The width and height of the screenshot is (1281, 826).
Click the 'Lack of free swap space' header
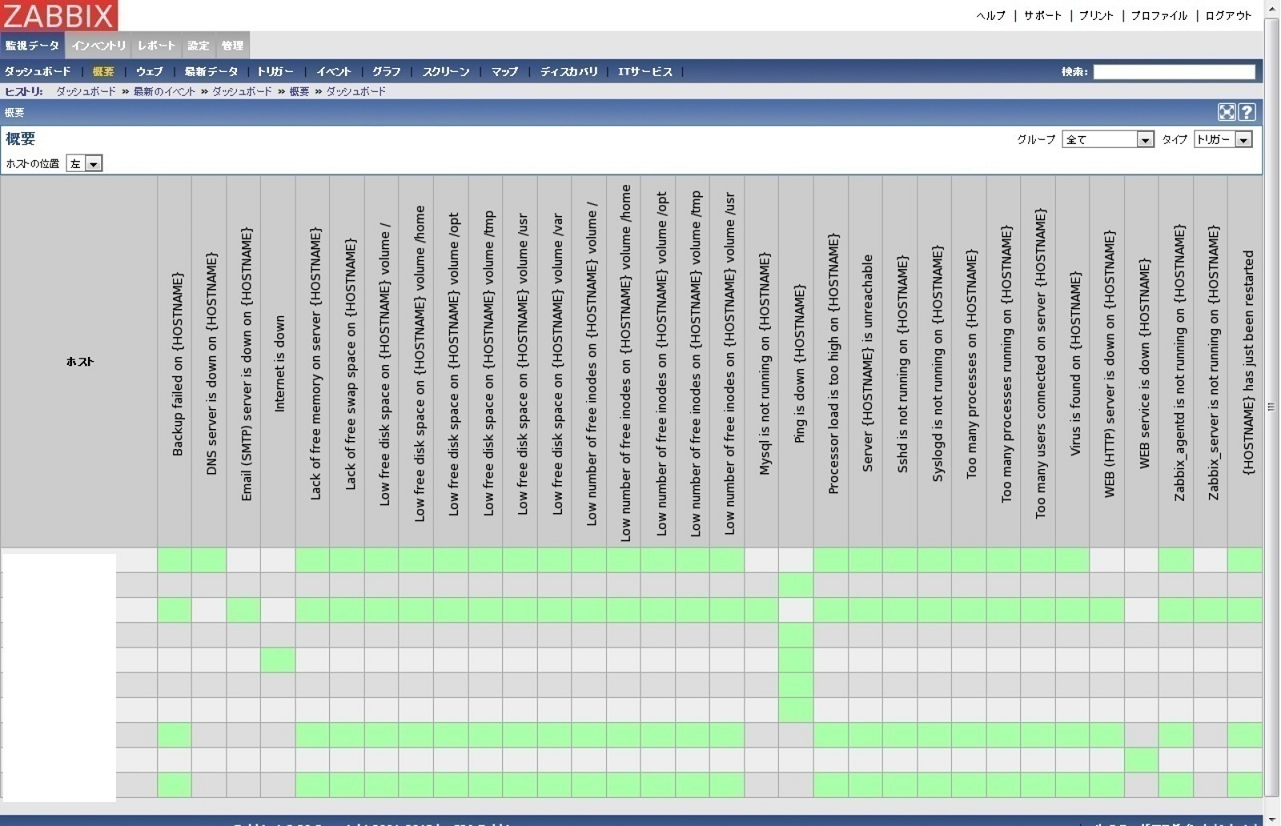[349, 362]
